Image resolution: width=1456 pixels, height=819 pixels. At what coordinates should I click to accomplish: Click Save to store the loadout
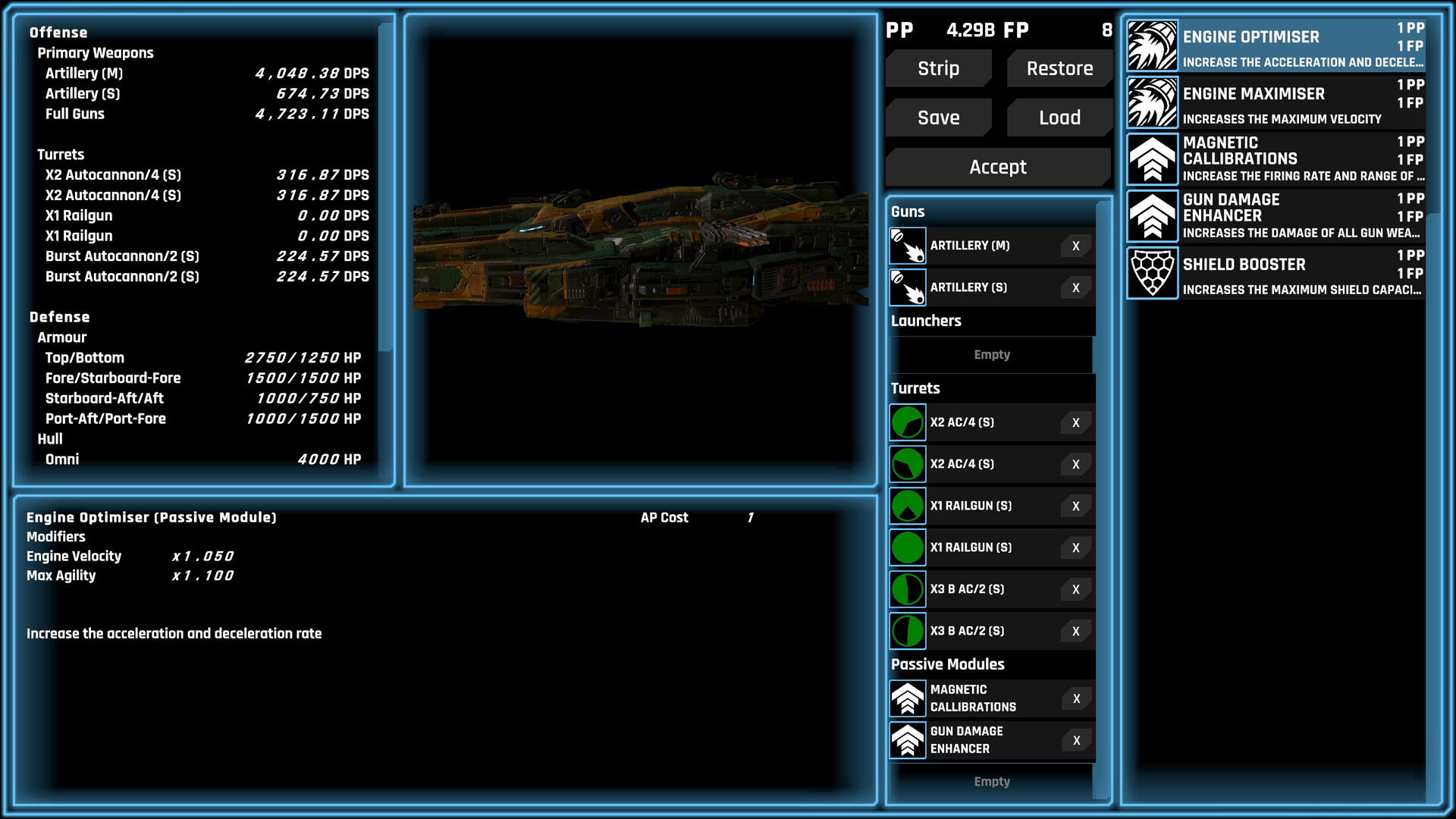click(x=938, y=118)
